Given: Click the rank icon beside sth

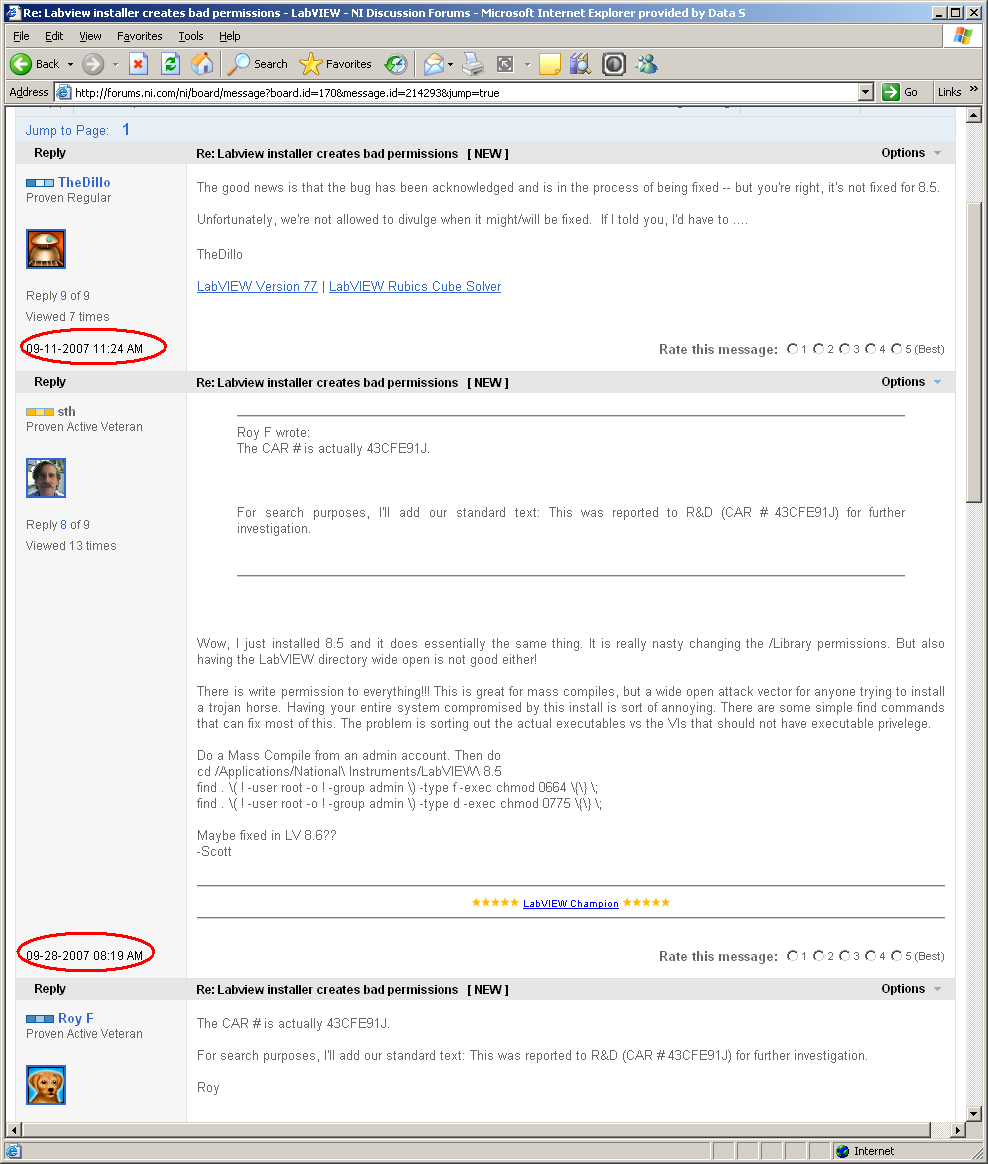Looking at the screenshot, I should coord(40,412).
